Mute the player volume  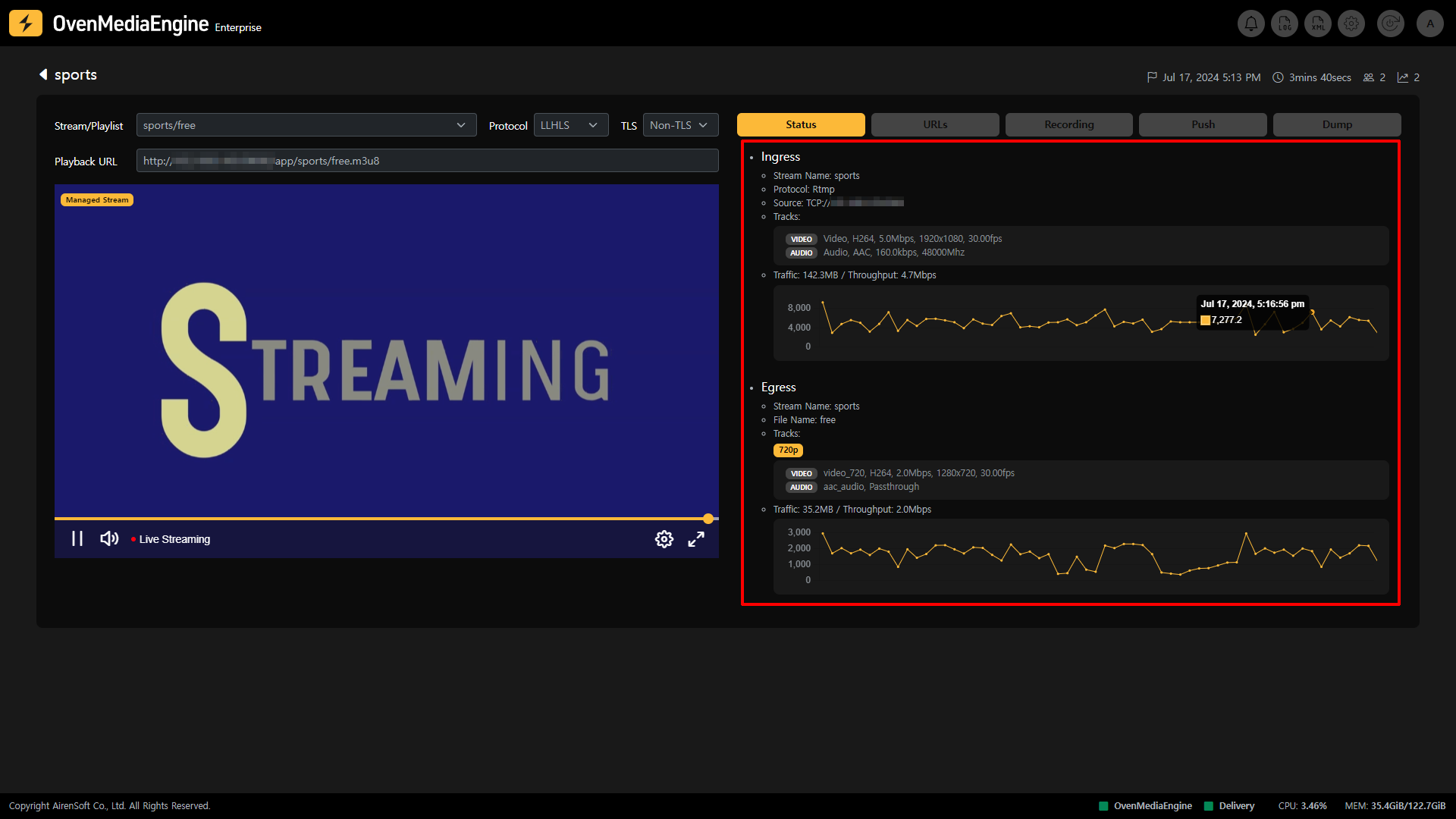coord(109,538)
